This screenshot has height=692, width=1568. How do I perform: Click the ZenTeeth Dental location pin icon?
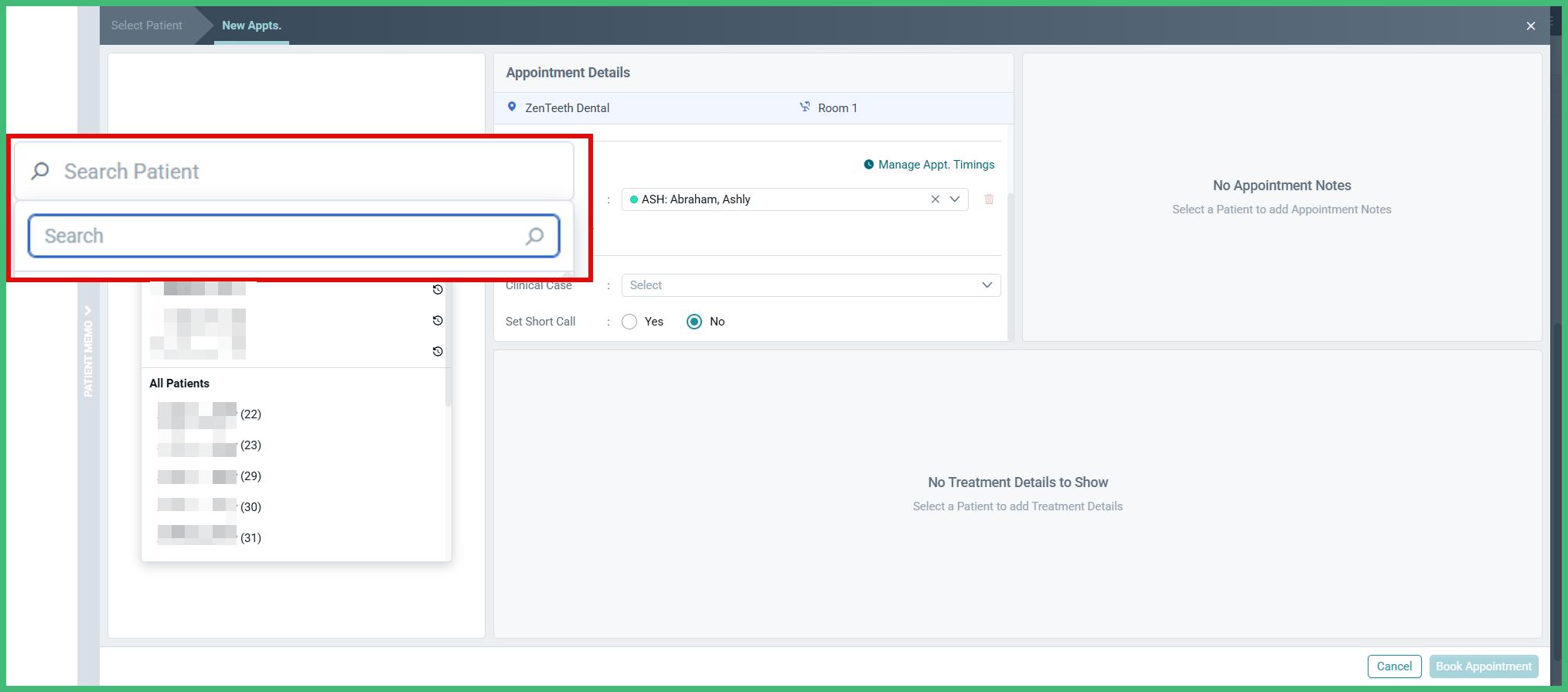pos(512,107)
